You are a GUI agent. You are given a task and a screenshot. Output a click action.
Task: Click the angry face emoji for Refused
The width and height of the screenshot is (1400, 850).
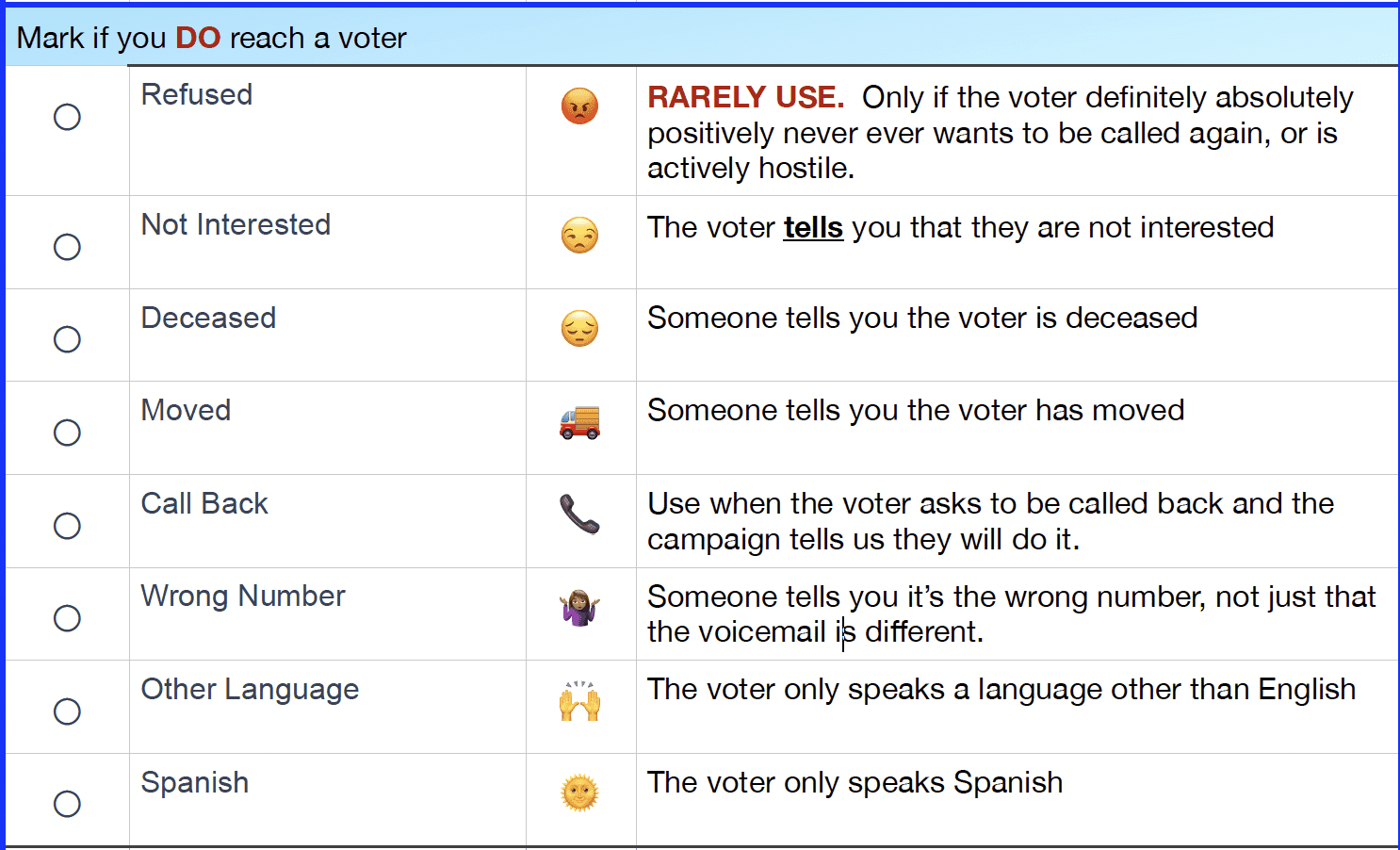[579, 106]
